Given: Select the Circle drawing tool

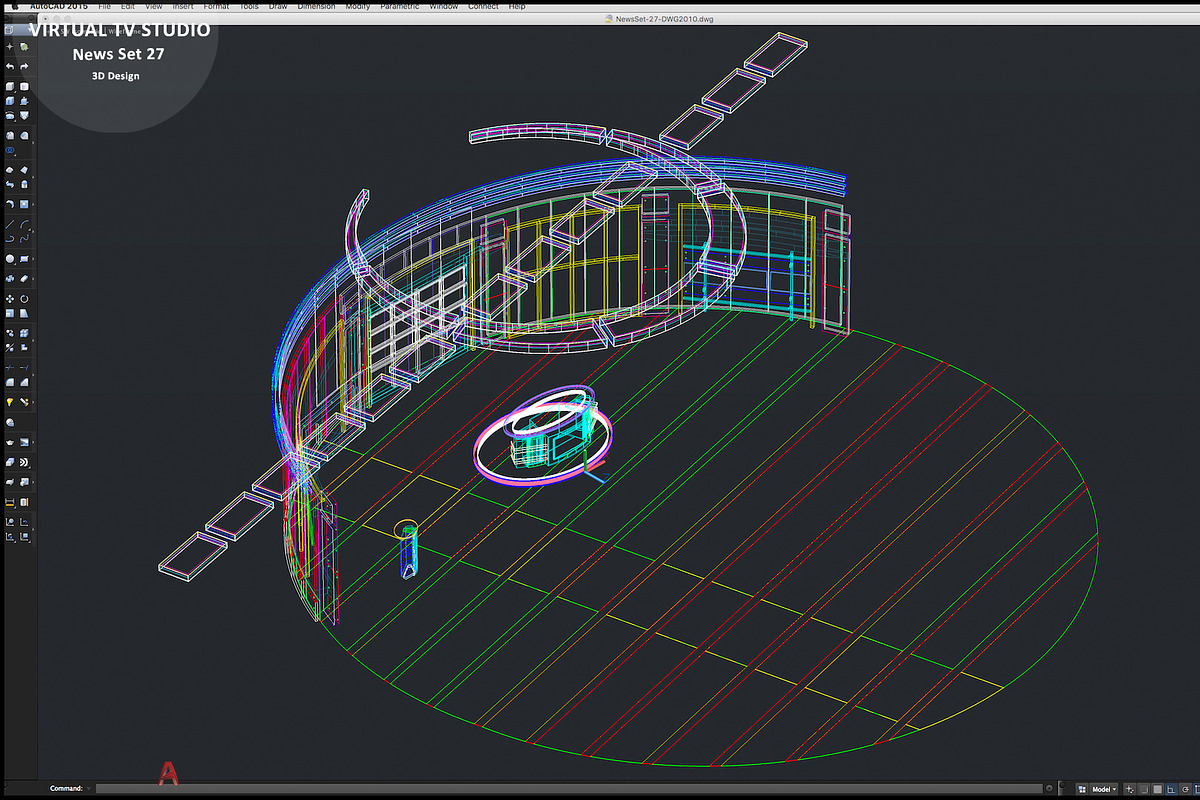Looking at the screenshot, I should (10, 259).
